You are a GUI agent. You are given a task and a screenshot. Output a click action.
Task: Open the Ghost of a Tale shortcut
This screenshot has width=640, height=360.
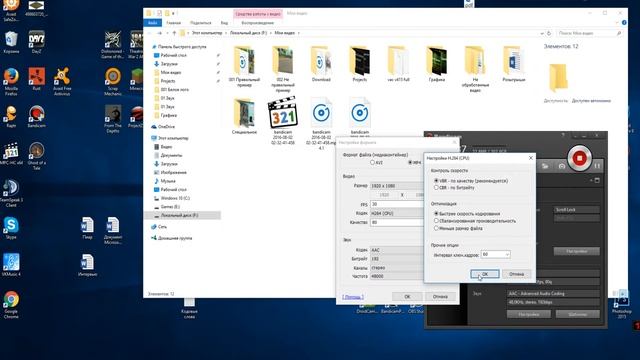36,156
